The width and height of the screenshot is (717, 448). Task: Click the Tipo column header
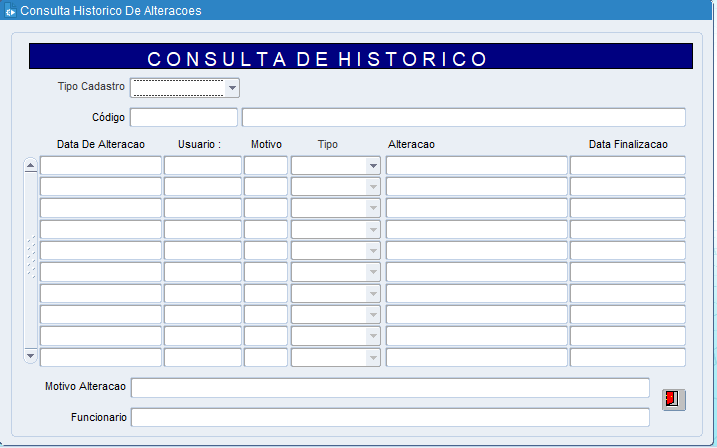[327, 144]
